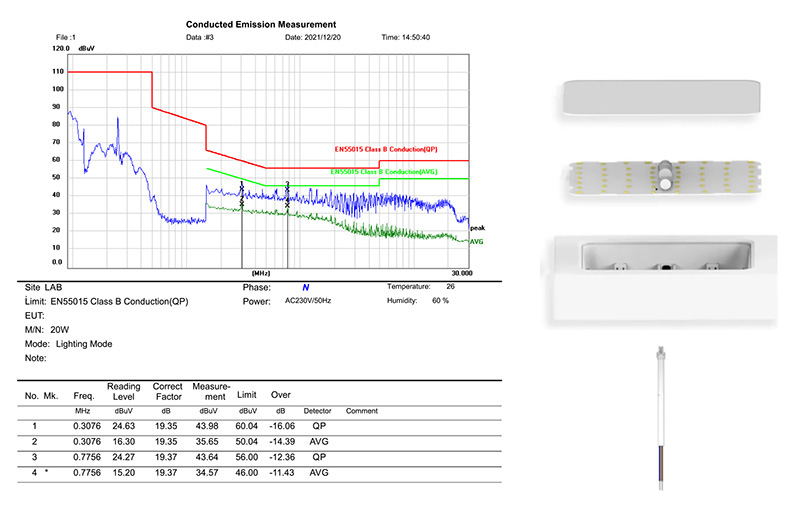Select the red EN55015 Class B QP label

click(x=386, y=149)
